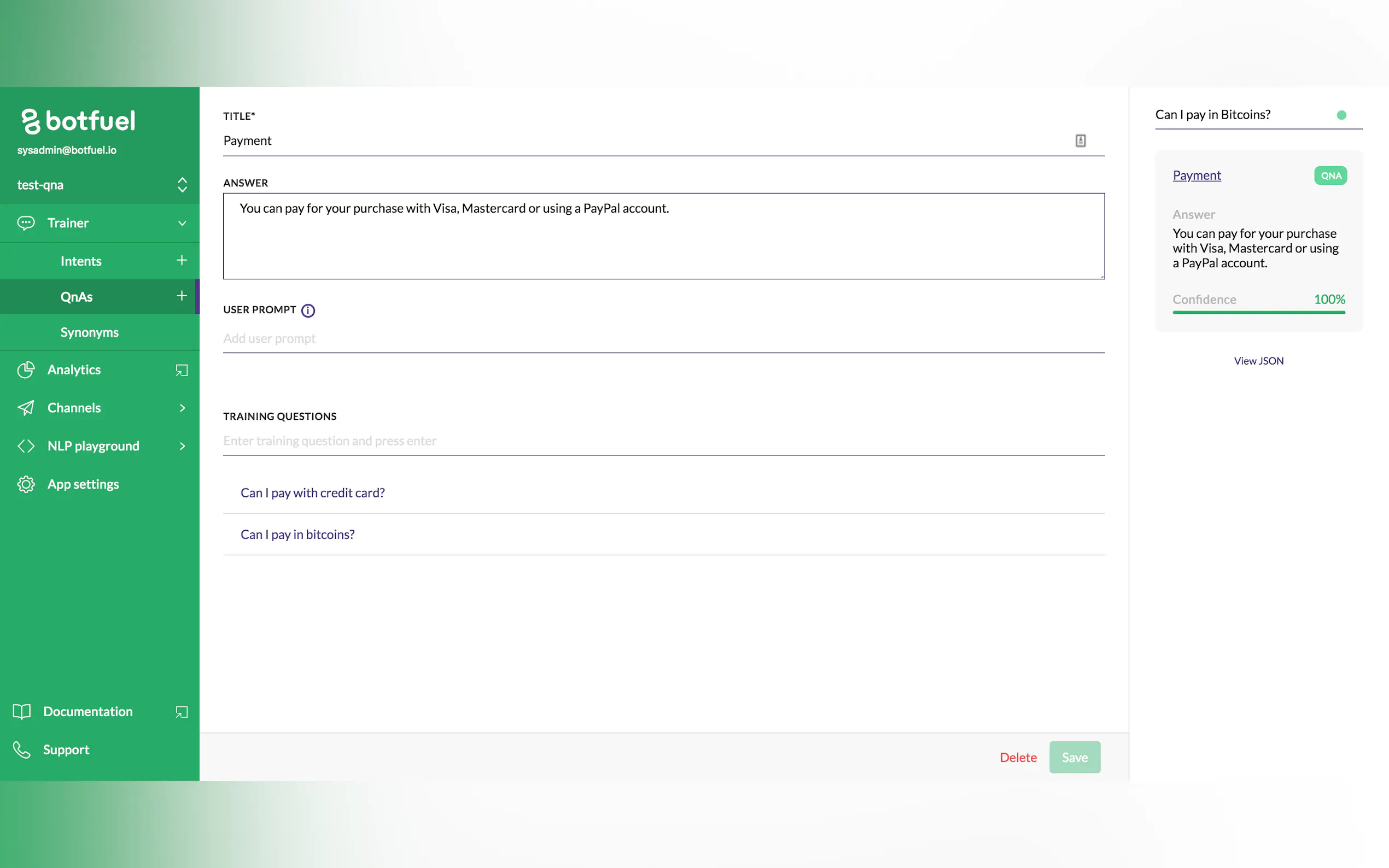Open Support phone item
Image resolution: width=1389 pixels, height=868 pixels.
tap(66, 750)
